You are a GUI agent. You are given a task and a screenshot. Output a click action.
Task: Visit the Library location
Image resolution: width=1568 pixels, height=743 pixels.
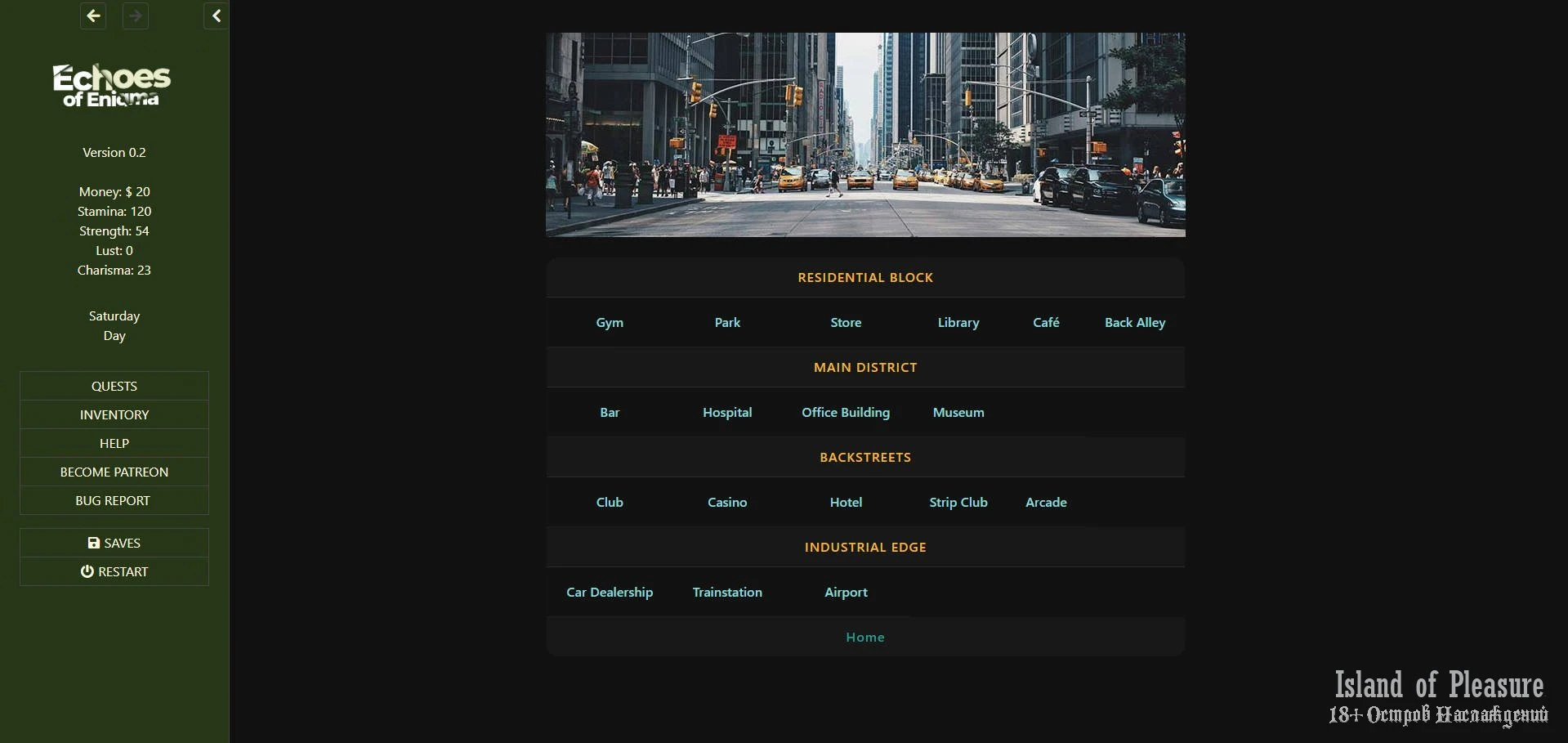[x=958, y=322]
